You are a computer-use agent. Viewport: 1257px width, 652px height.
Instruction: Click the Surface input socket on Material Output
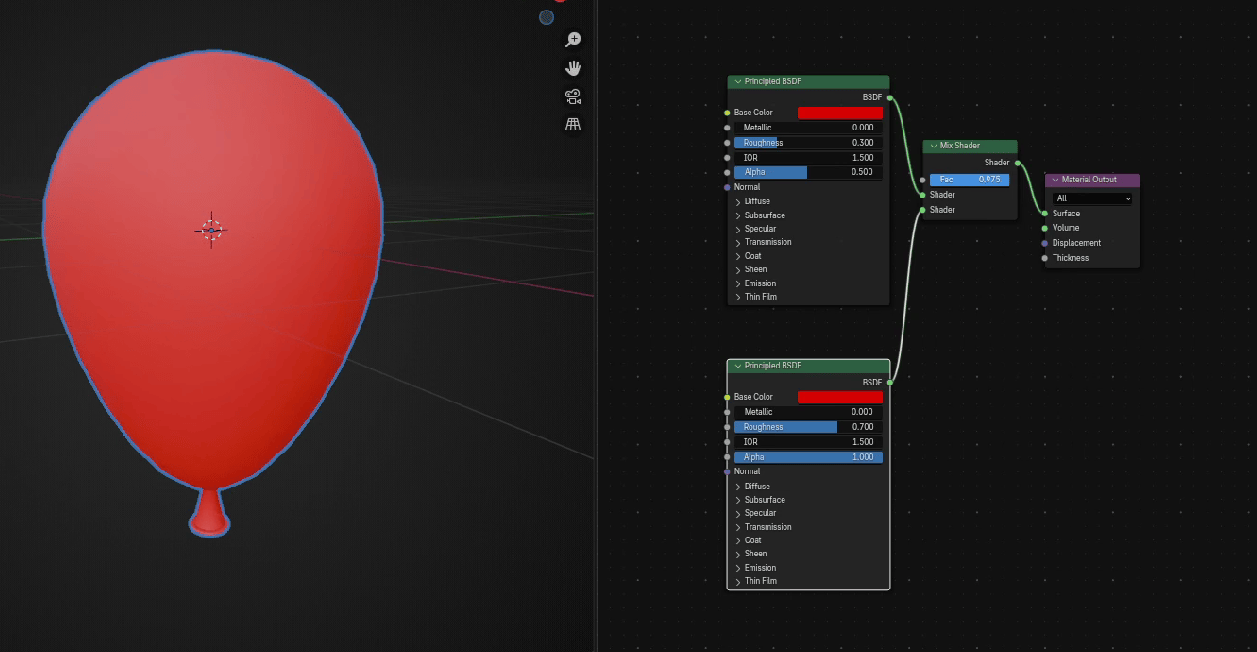tap(1045, 213)
